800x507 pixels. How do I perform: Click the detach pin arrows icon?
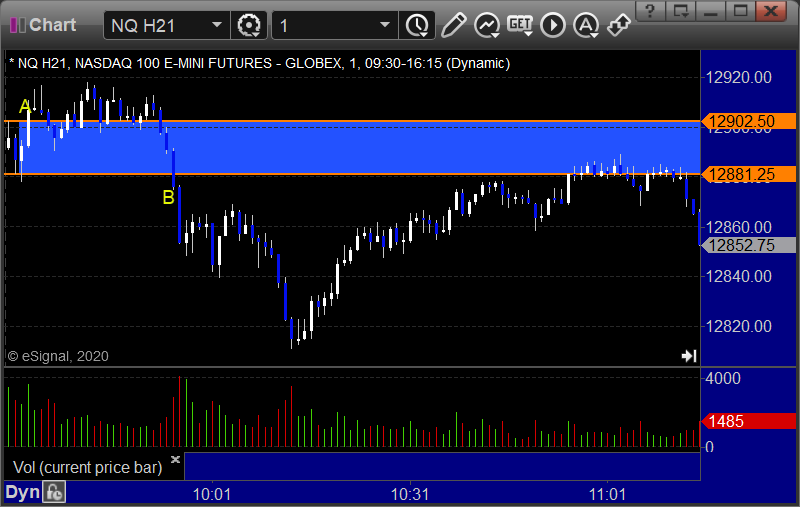(619, 25)
